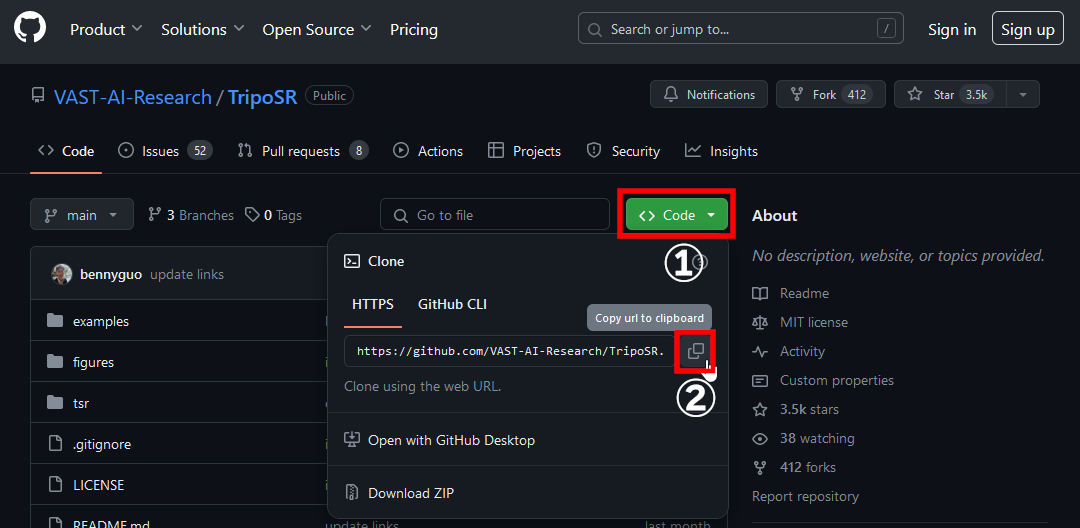Fork the repository with Fork button
This screenshot has height=528, width=1080.
831,94
